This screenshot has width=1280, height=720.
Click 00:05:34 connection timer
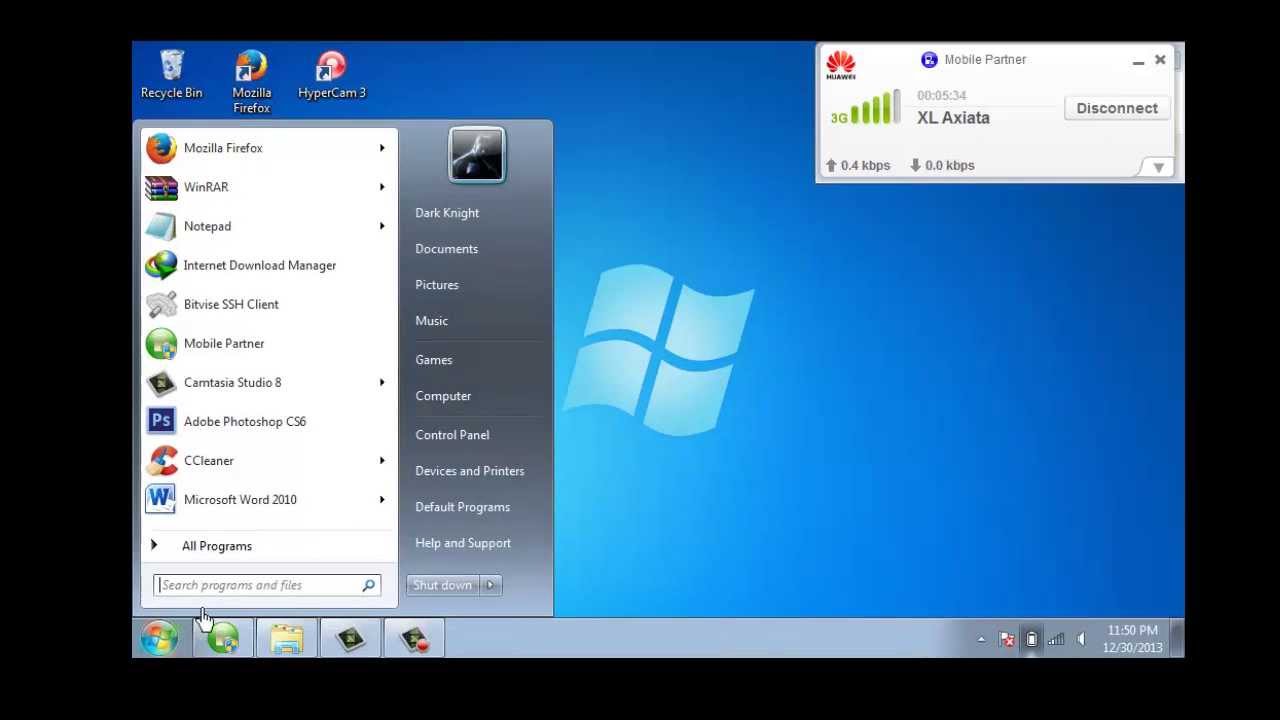pos(941,96)
